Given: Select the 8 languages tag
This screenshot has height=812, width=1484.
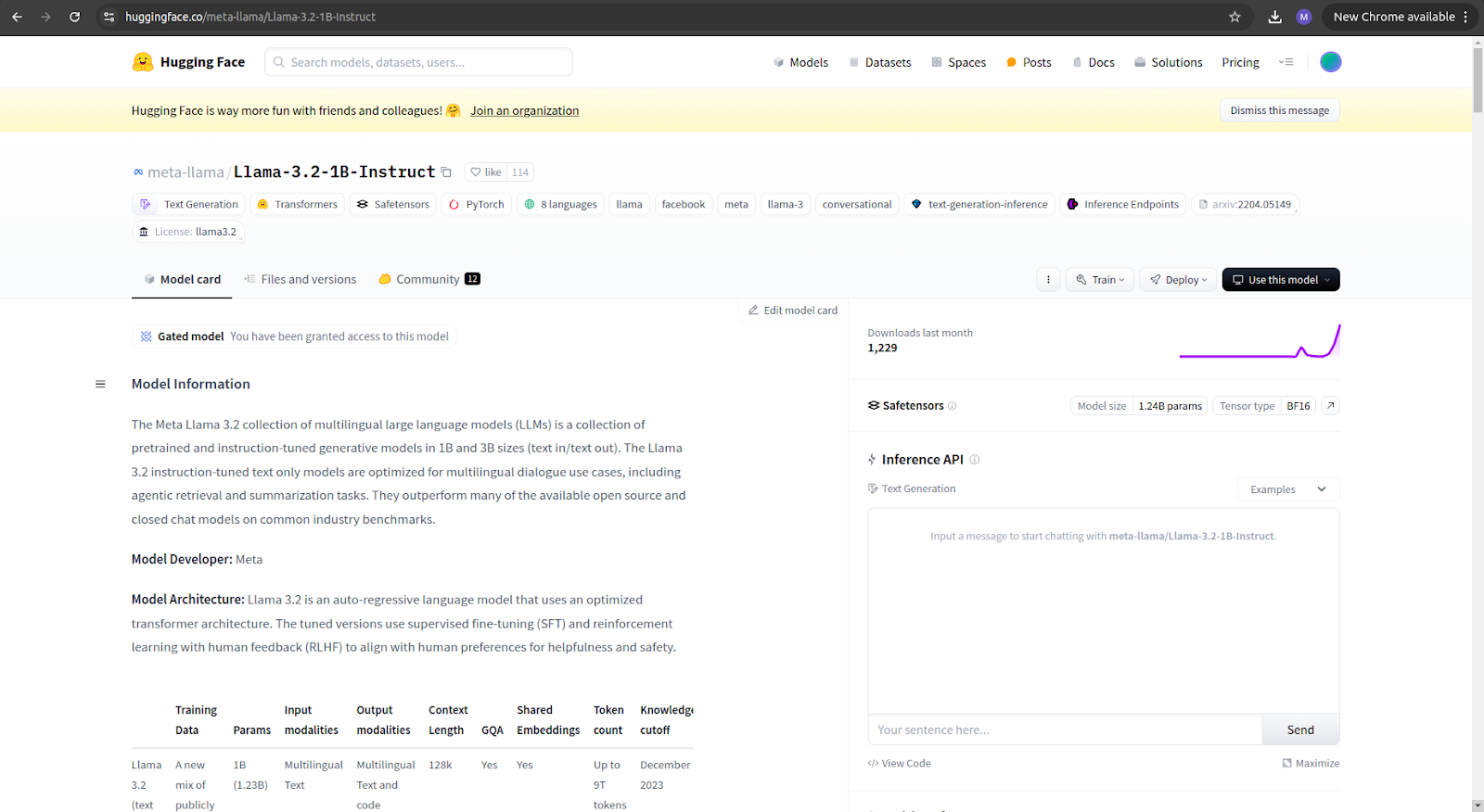Looking at the screenshot, I should coord(560,204).
